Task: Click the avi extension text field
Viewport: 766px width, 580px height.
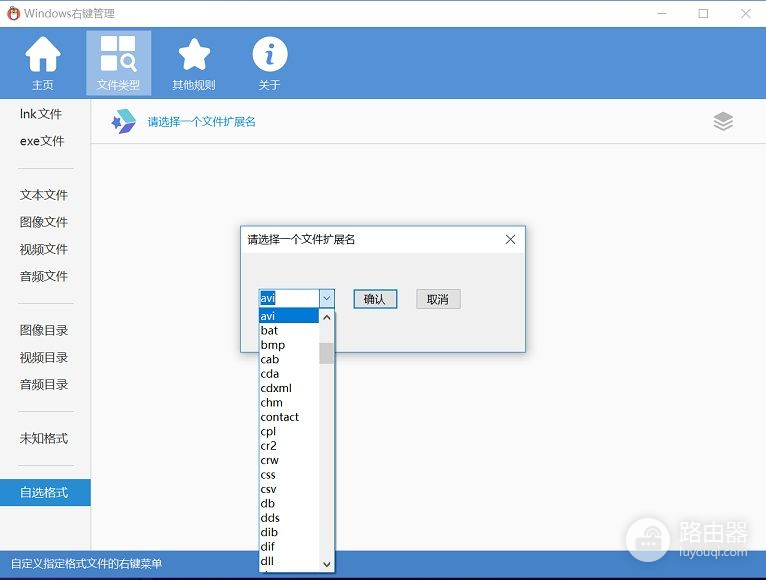Action: 288,298
